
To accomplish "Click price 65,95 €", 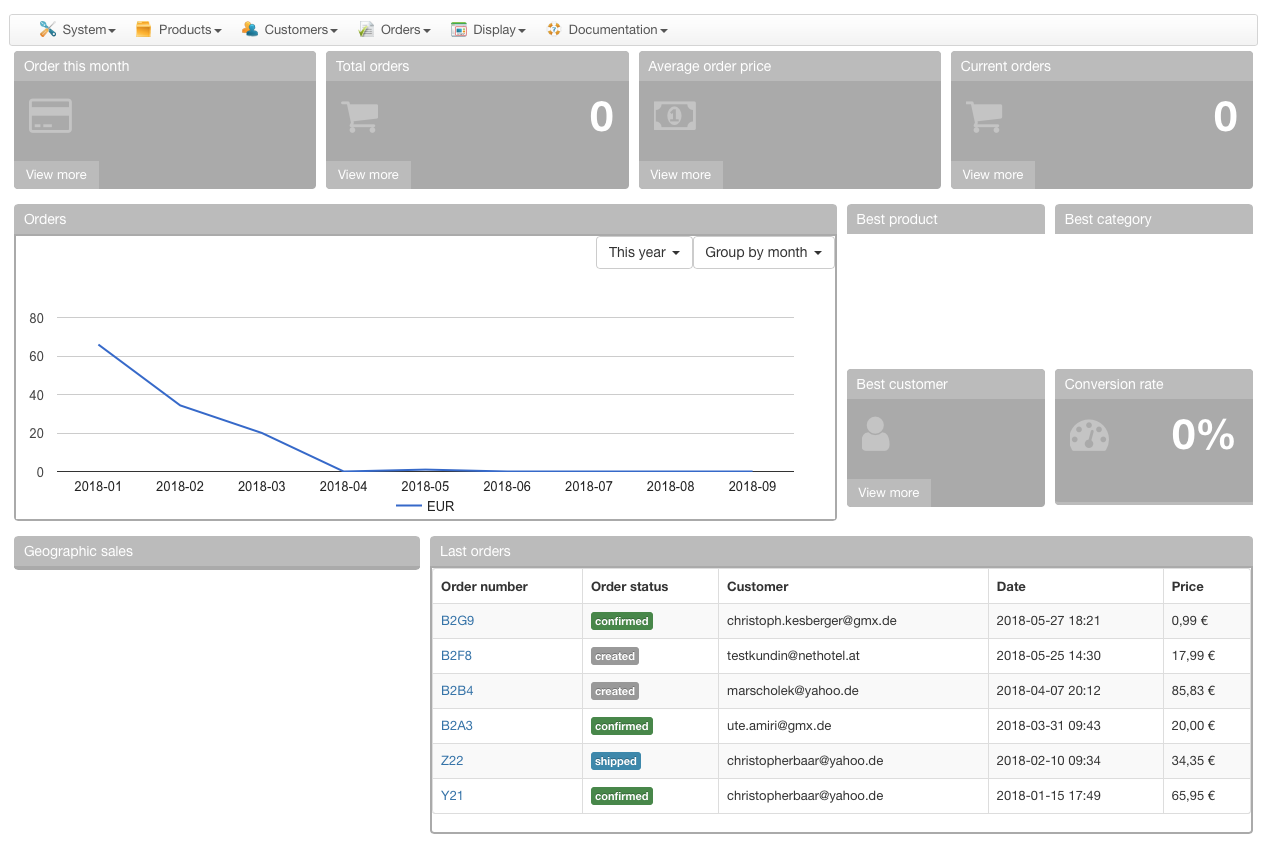I will coord(1193,796).
